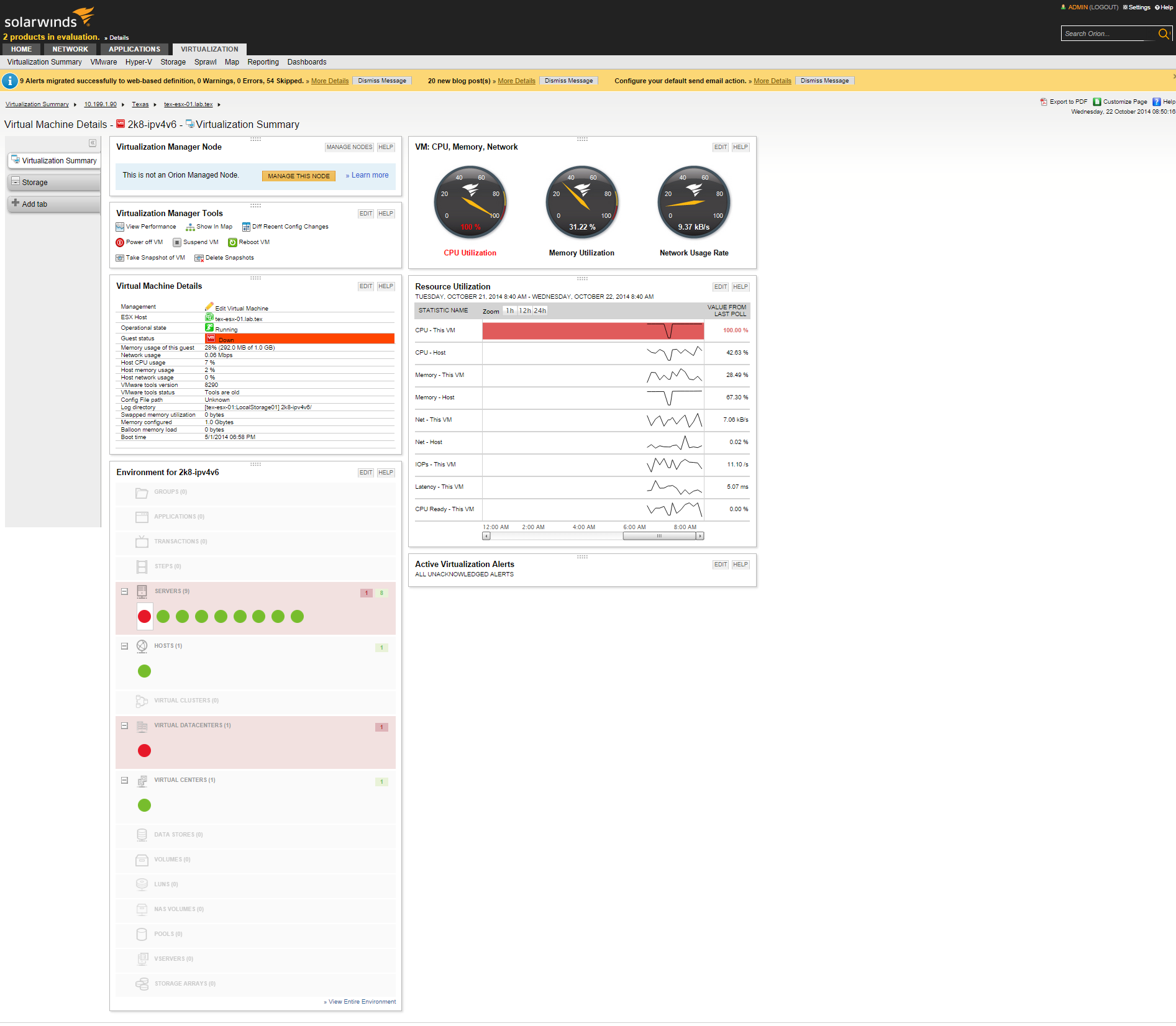Click the ADMIN user link

tap(1078, 8)
